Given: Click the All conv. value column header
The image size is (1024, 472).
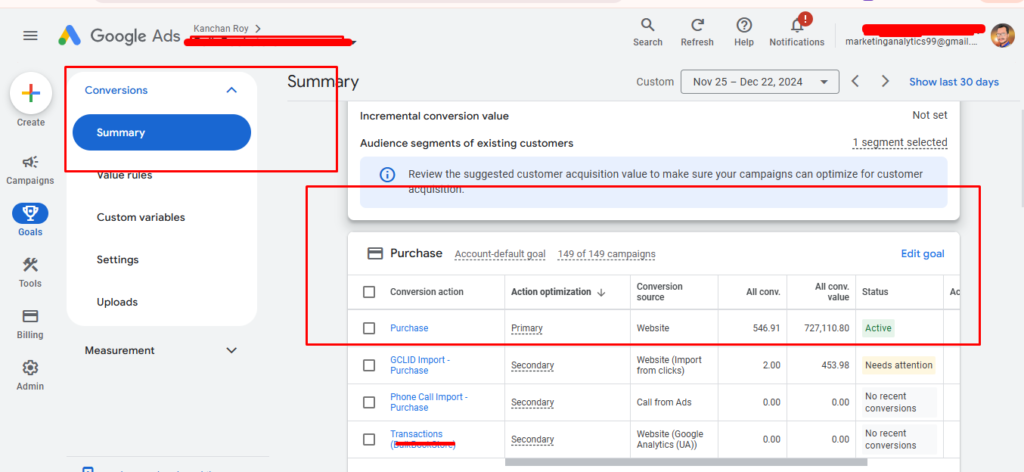Looking at the screenshot, I should click(x=832, y=292).
